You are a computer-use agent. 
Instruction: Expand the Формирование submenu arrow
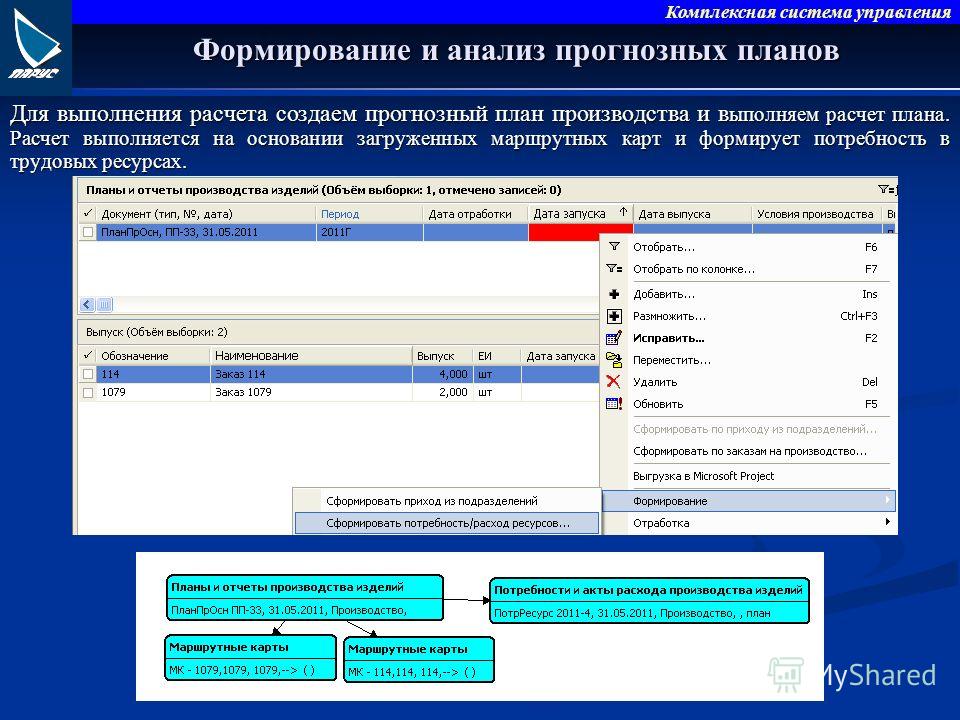click(887, 501)
